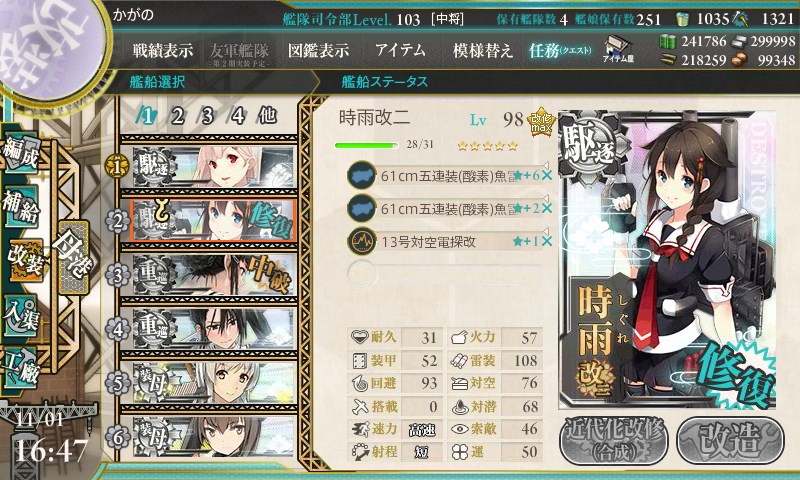Click the アイテム屋 item shop icon
Viewport: 800px width, 480px height.
pos(618,49)
